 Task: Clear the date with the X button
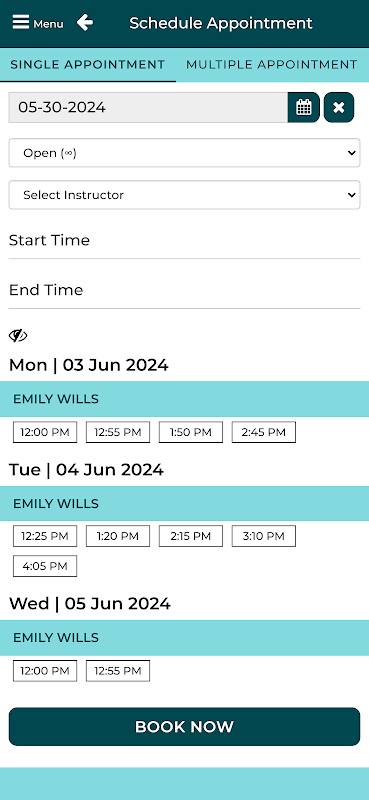(339, 107)
